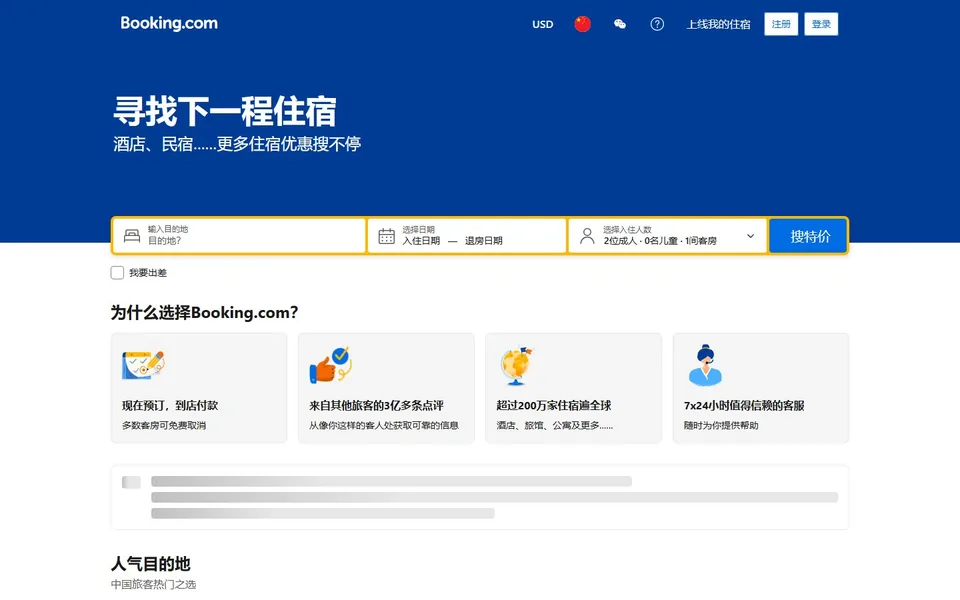Click the China flag language icon
The height and width of the screenshot is (600, 960).
click(x=582, y=24)
